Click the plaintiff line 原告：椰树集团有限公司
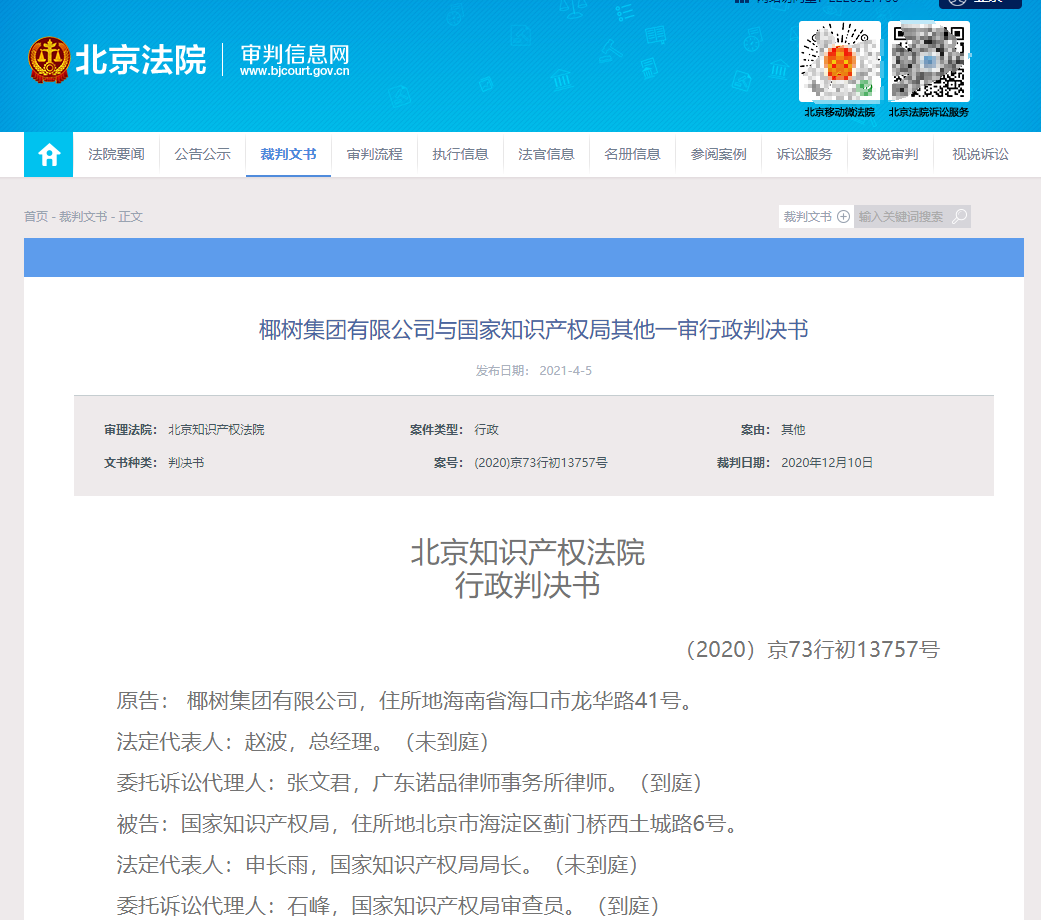Viewport: 1041px width, 920px height. 406,701
